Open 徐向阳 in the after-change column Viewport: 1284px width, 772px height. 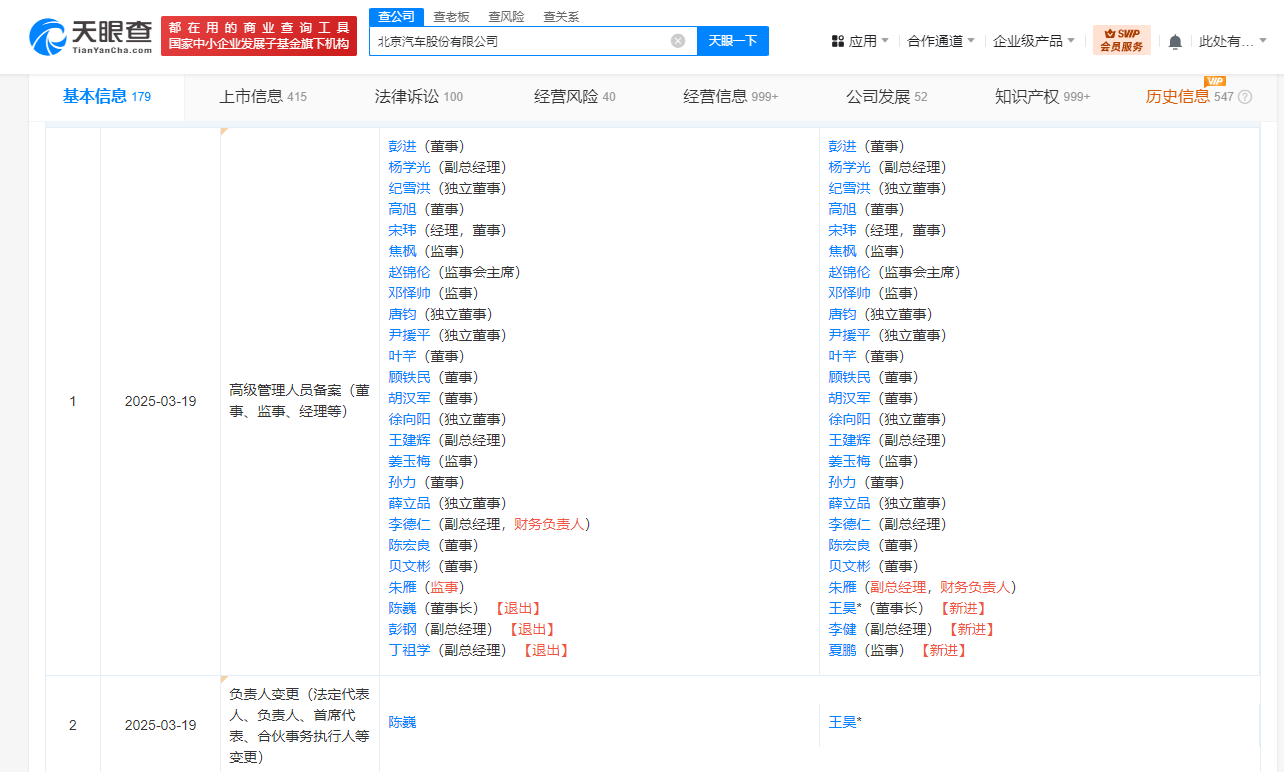click(x=850, y=419)
